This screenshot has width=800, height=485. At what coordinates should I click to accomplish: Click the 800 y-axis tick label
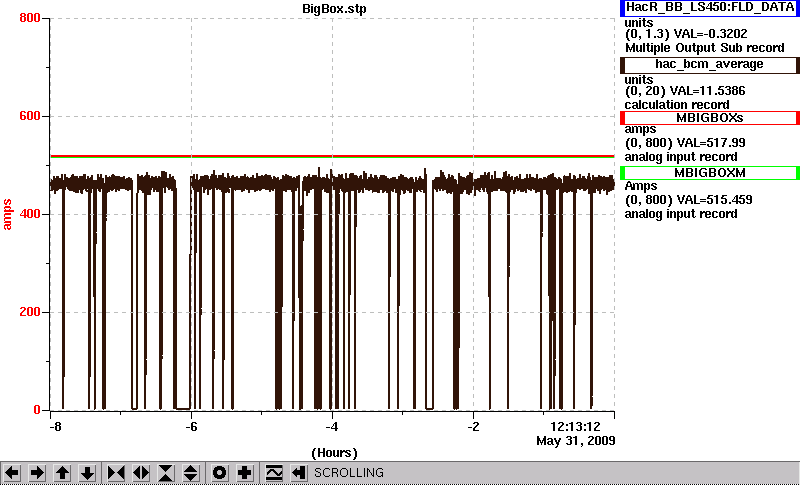click(x=30, y=18)
